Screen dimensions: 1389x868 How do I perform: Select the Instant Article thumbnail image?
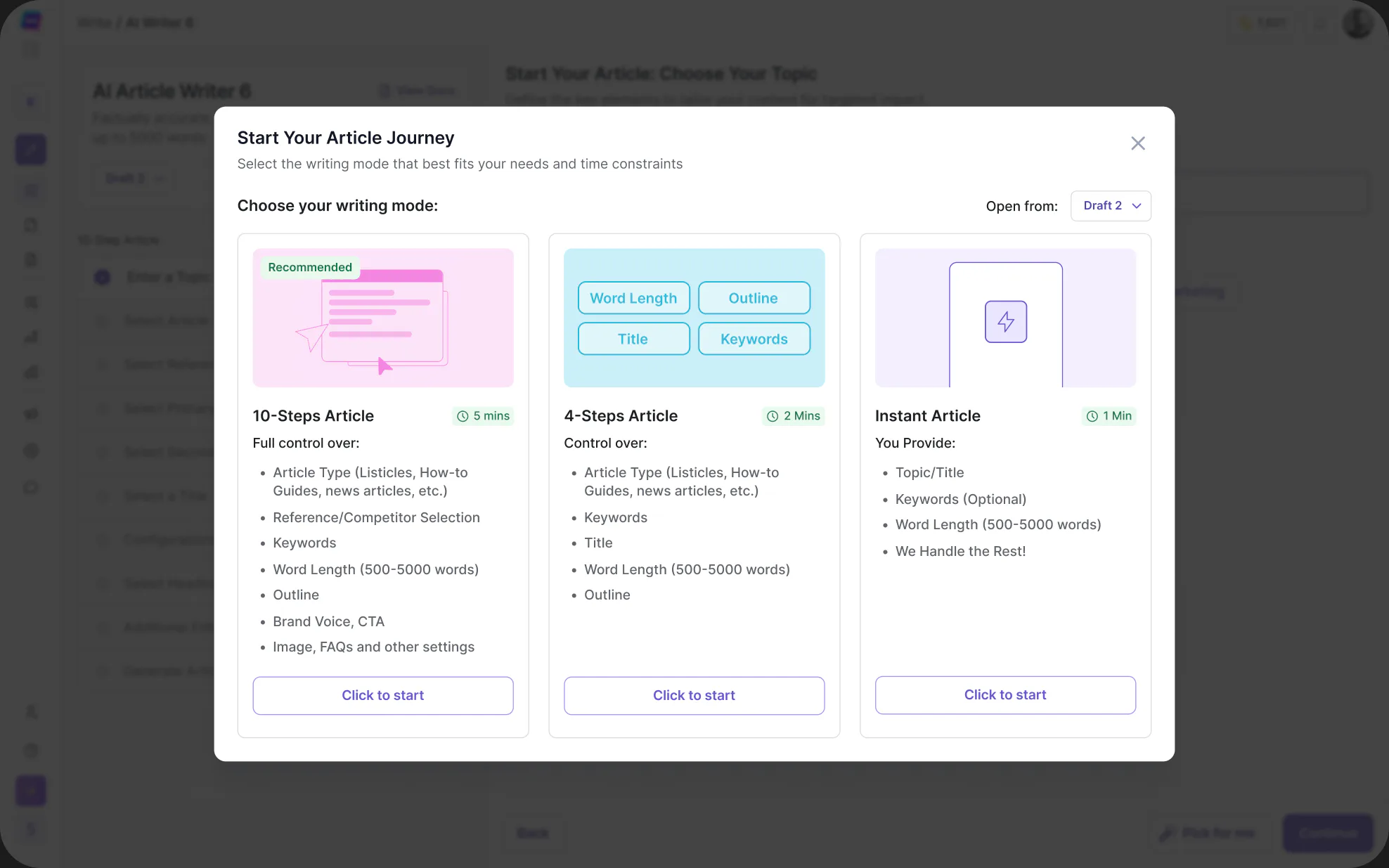pos(1005,318)
